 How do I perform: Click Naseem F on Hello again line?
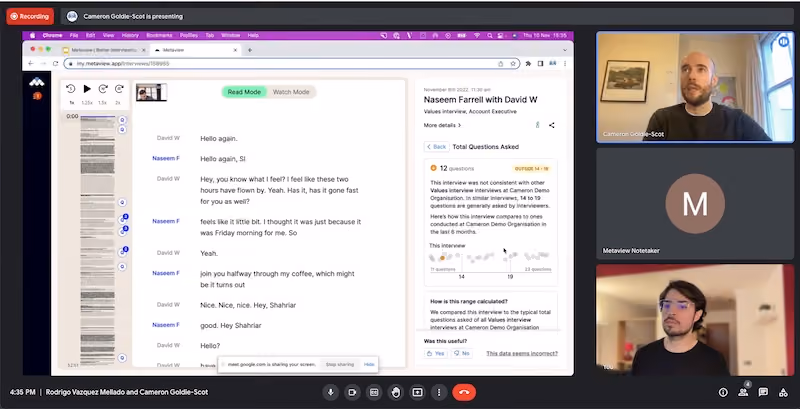(x=166, y=159)
